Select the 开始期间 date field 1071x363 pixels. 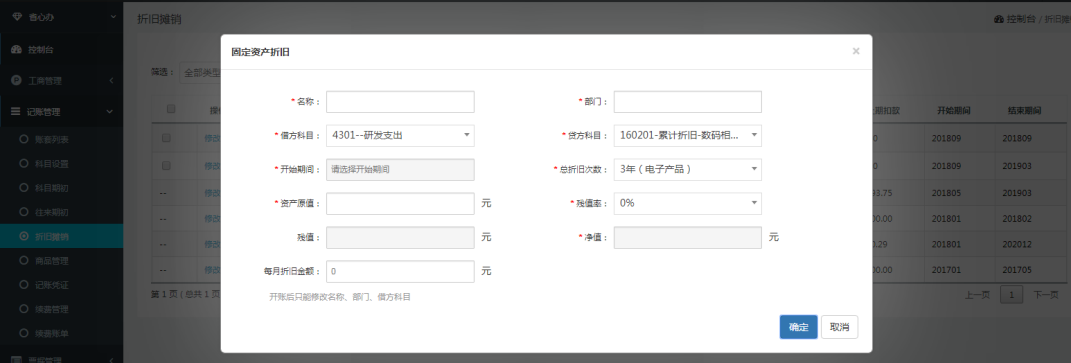400,170
